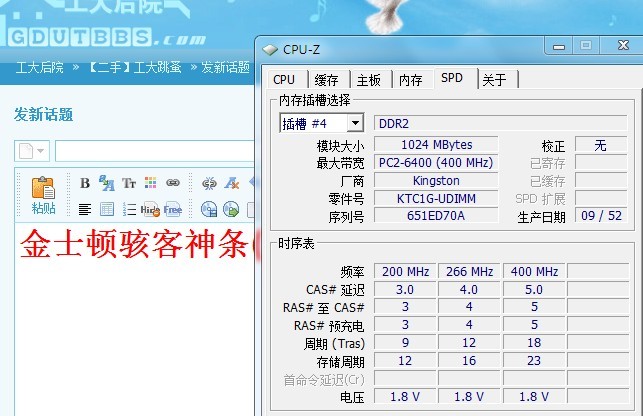Viewport: 643px width, 416px height.
Task: Open the 工大后院 breadcrumb link
Action: click(x=40, y=67)
